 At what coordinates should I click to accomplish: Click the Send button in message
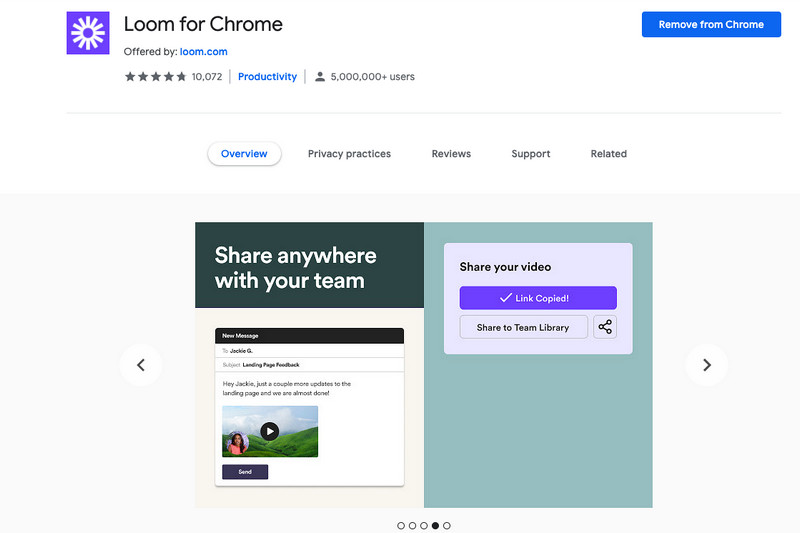point(245,472)
